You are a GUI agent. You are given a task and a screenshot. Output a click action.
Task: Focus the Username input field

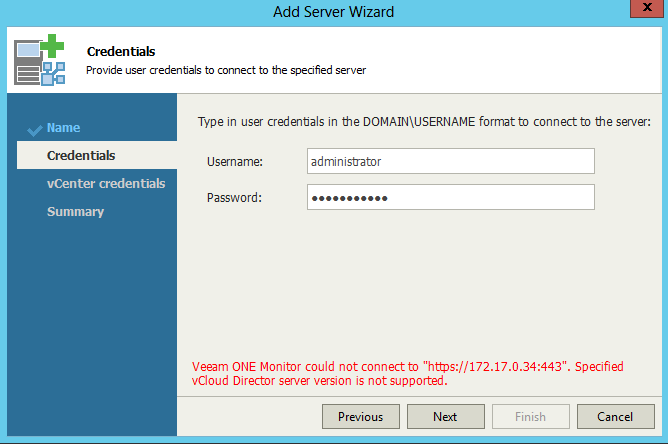click(x=451, y=161)
